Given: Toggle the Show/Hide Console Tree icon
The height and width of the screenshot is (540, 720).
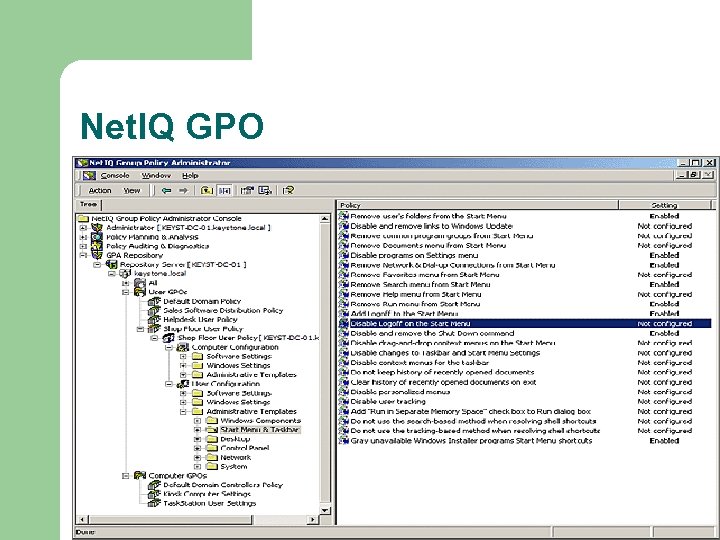Looking at the screenshot, I should [x=225, y=191].
